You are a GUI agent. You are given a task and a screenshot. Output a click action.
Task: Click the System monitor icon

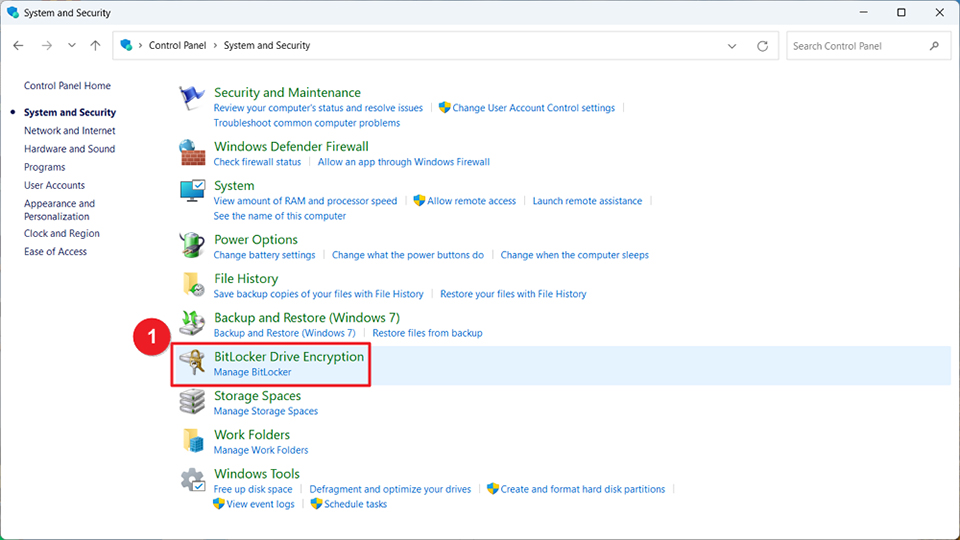[x=192, y=191]
